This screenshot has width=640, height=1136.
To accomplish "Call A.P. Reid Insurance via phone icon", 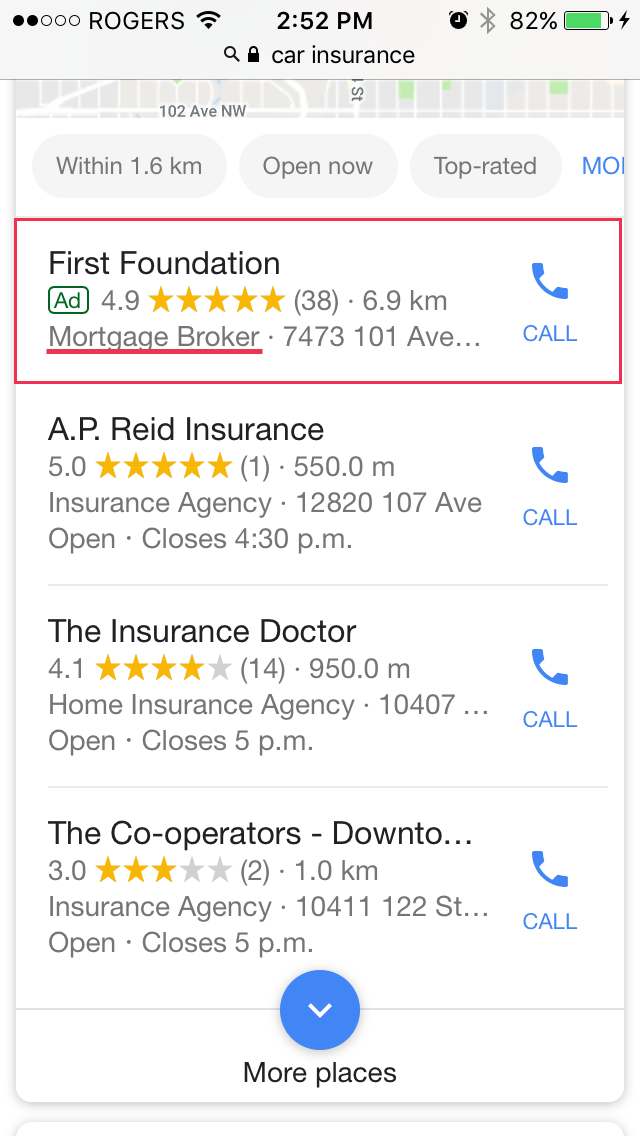I will pyautogui.click(x=549, y=466).
